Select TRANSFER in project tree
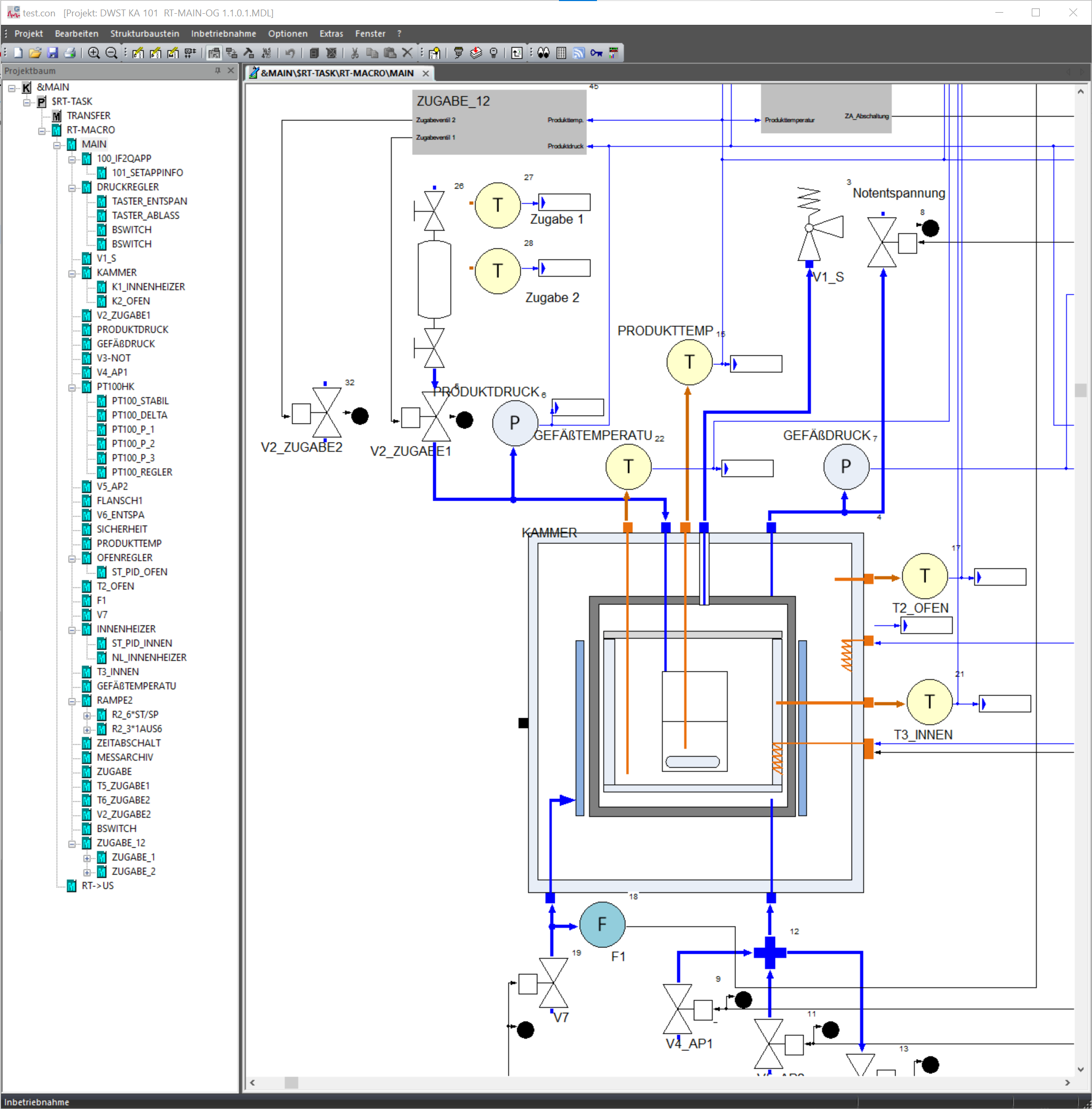Image resolution: width=1092 pixels, height=1109 pixels. click(x=88, y=116)
